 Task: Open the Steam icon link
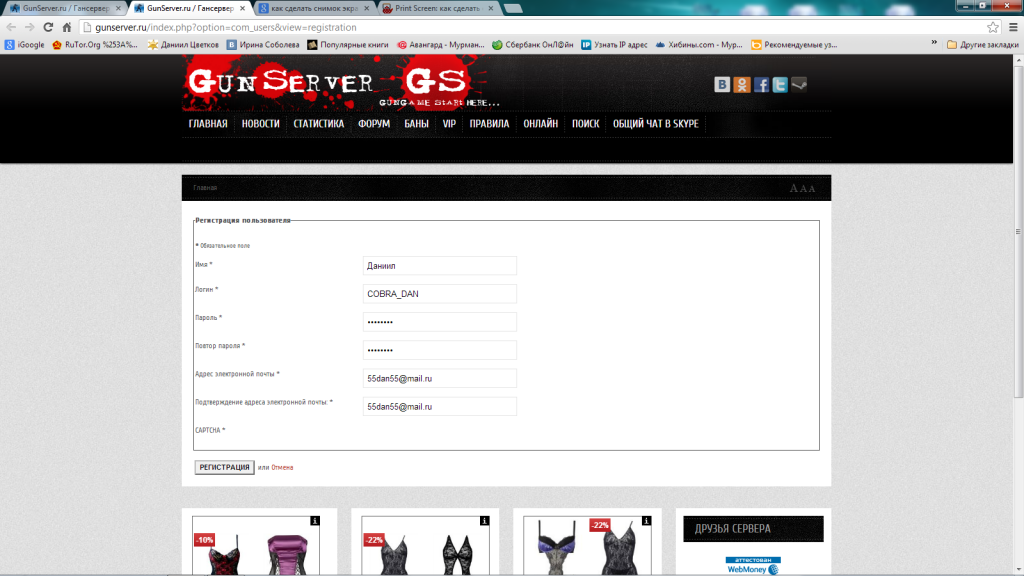point(799,85)
